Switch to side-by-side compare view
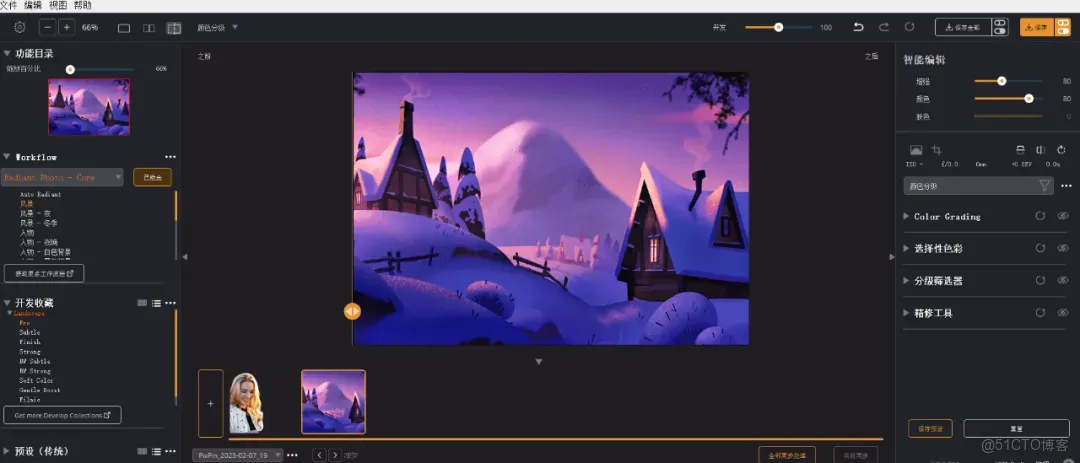Screen dimensions: 1080x463 pos(149,28)
